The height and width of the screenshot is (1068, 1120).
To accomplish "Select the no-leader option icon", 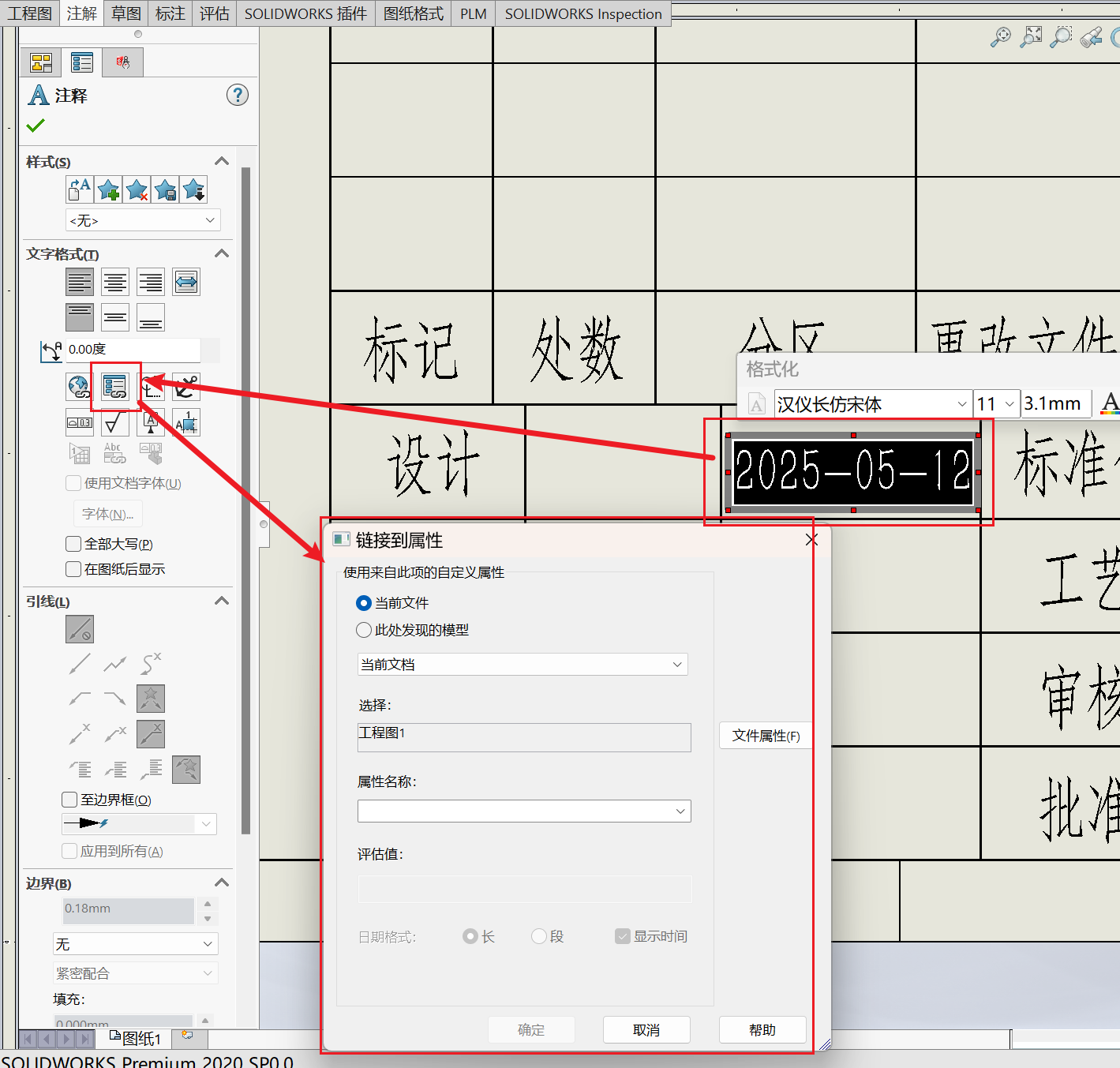I will (x=80, y=629).
